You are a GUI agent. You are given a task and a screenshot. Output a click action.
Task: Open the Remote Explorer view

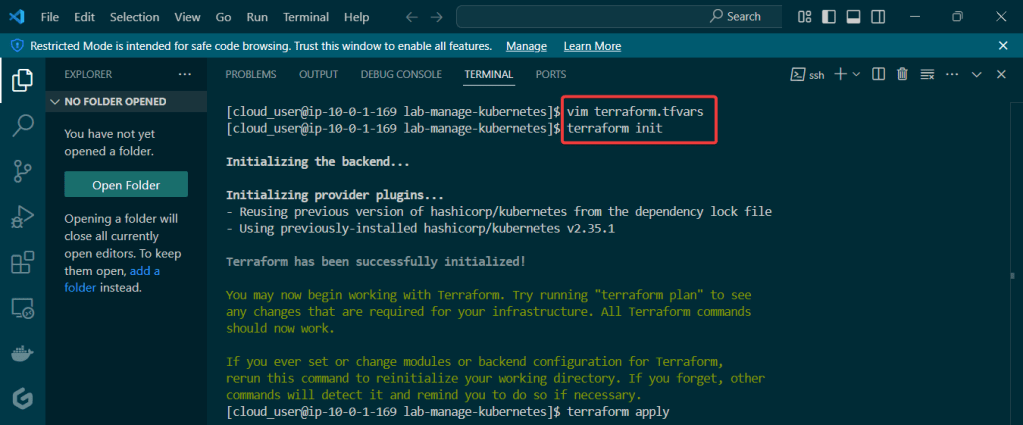pos(22,308)
